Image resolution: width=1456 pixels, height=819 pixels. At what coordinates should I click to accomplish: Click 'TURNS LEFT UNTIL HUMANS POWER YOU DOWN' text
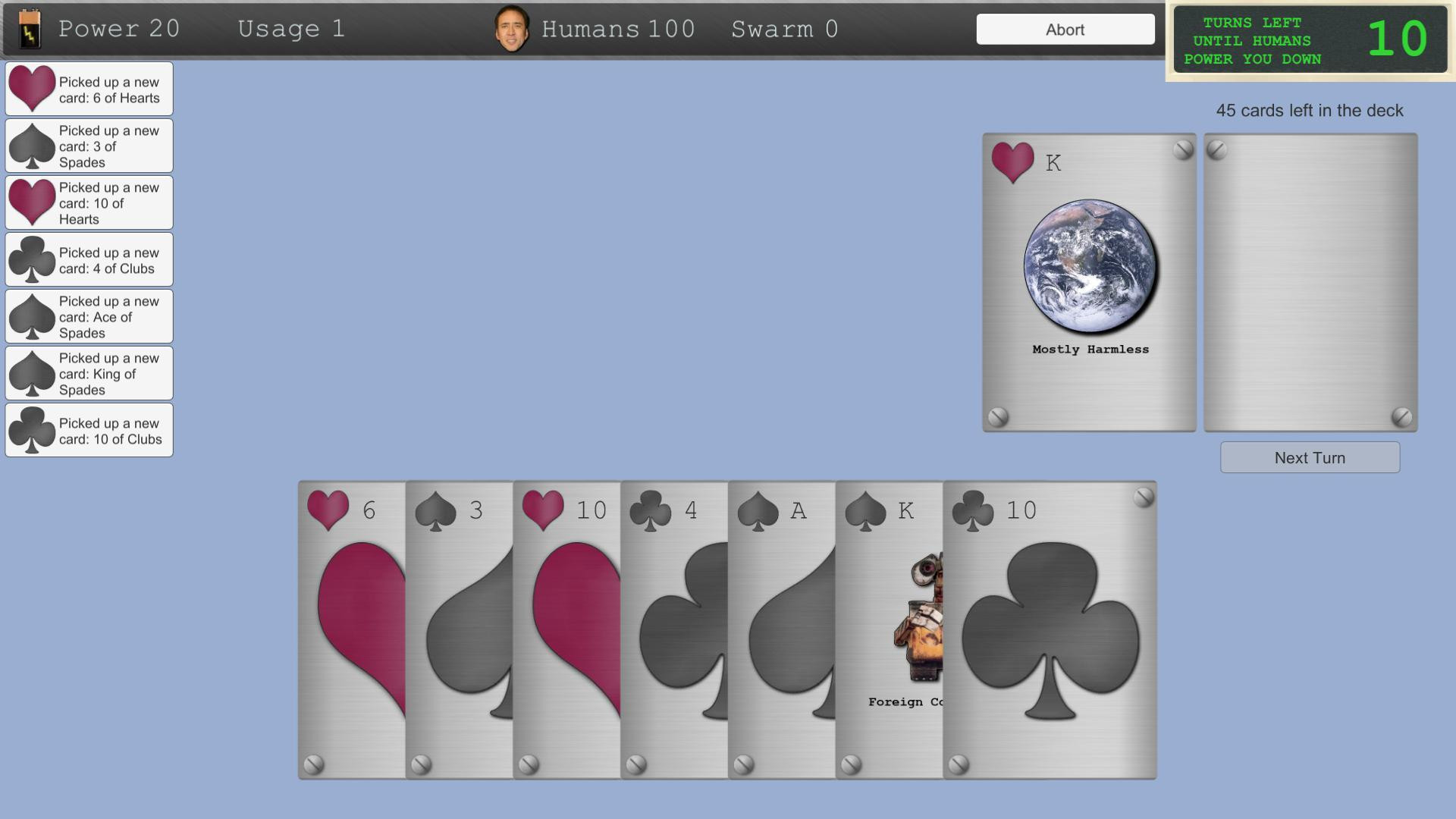pyautogui.click(x=1252, y=41)
